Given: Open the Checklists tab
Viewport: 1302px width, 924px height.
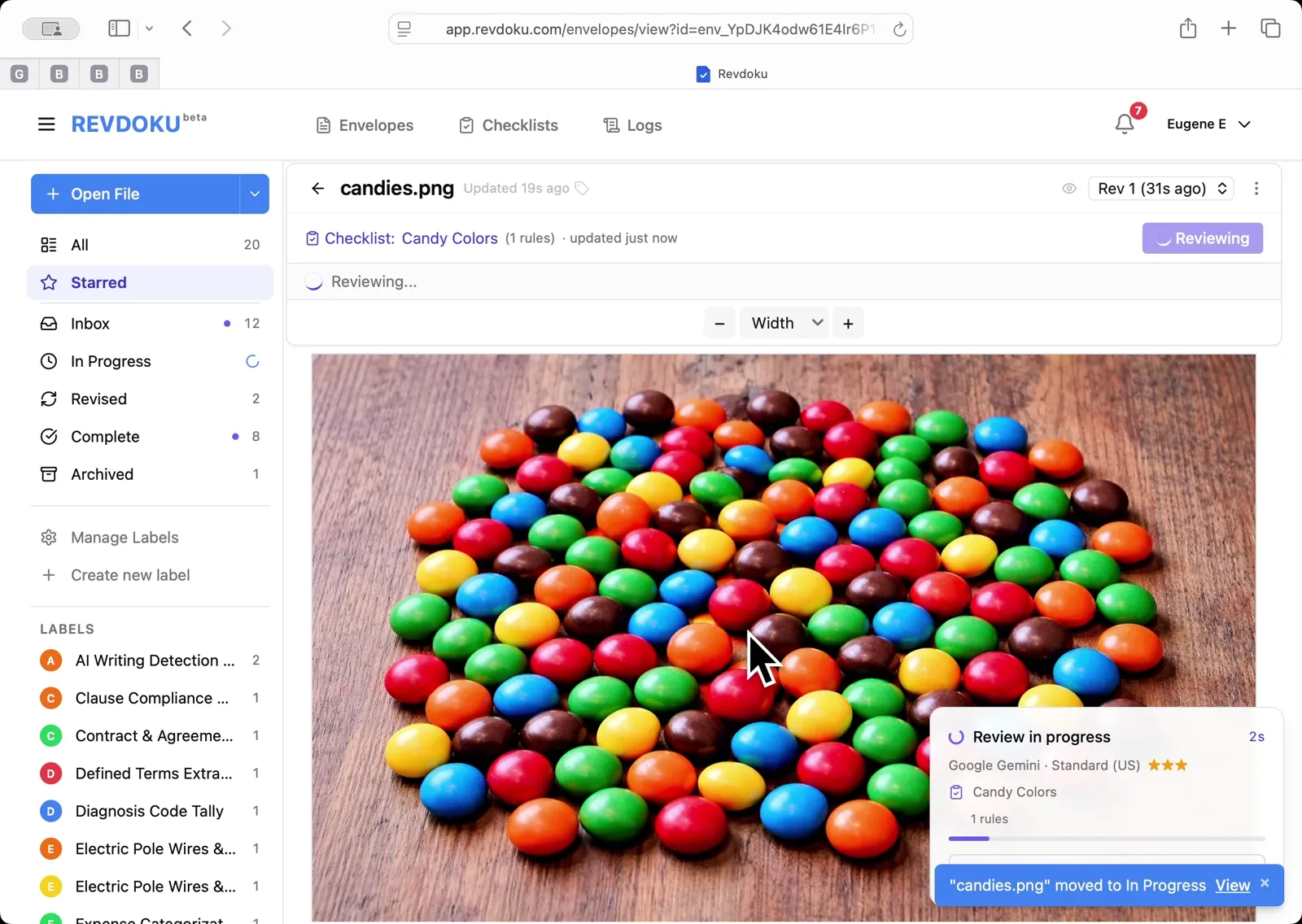Looking at the screenshot, I should pos(509,125).
